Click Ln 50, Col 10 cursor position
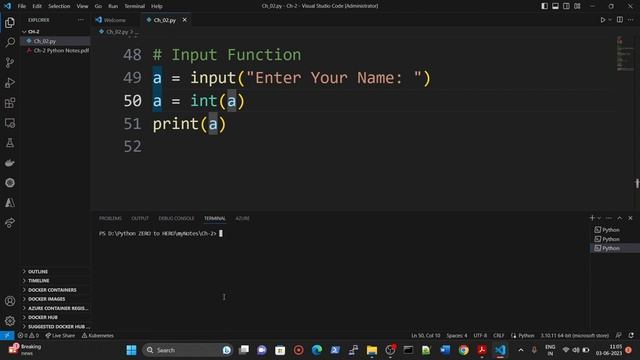The width and height of the screenshot is (640, 360). 426,336
